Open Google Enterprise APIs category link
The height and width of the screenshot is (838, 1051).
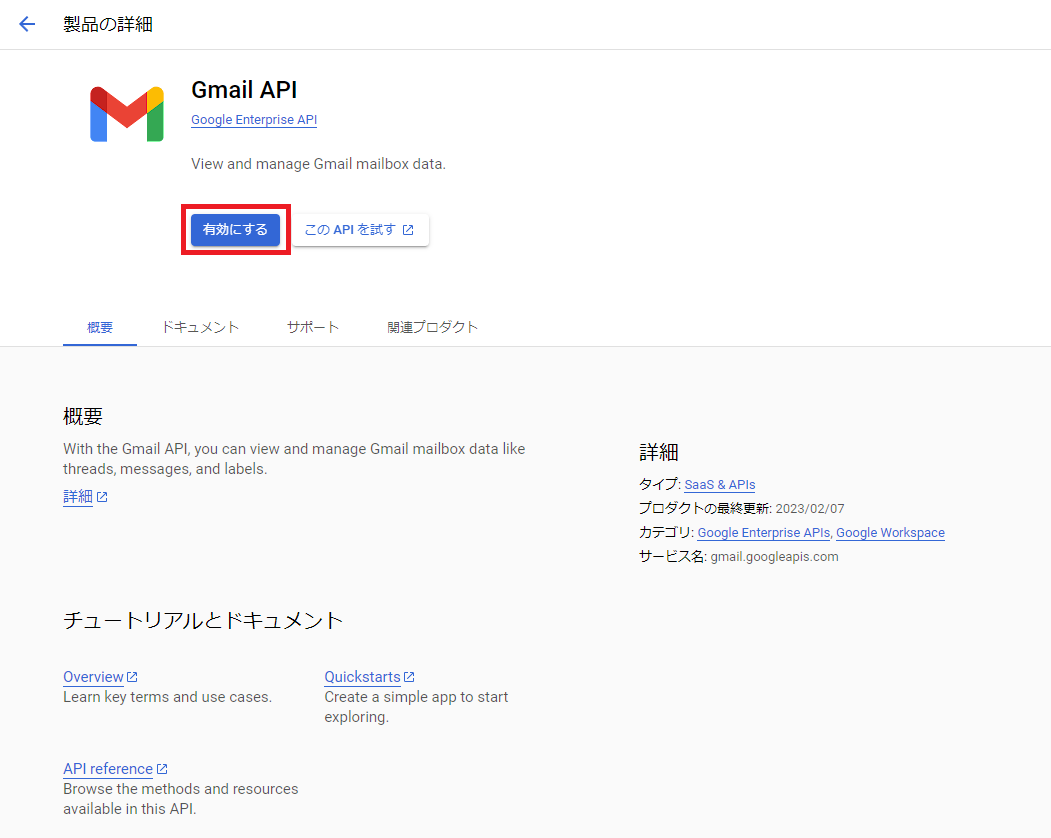(763, 533)
